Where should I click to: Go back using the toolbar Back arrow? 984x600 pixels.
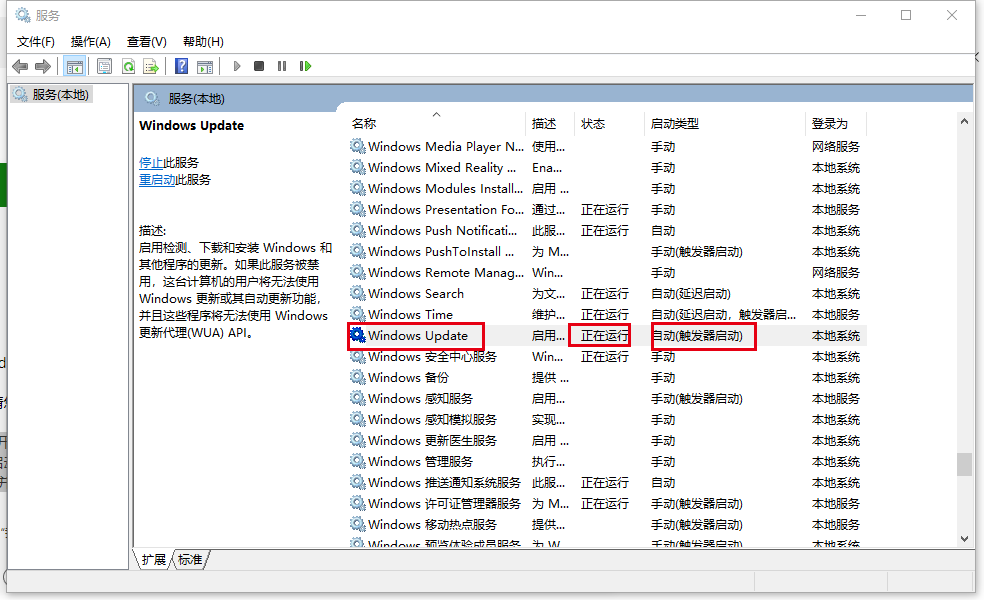20,66
